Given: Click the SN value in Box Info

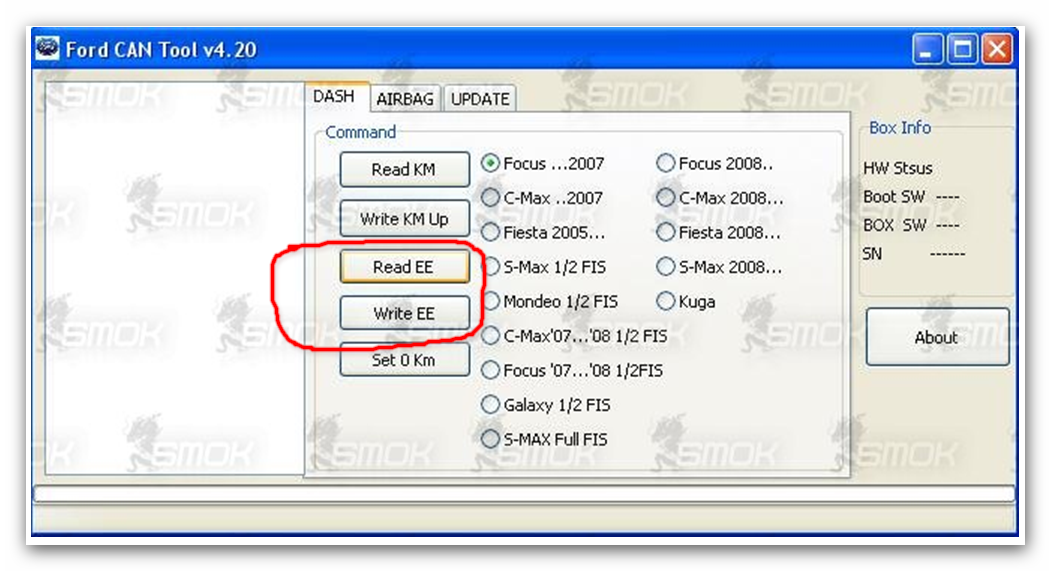Looking at the screenshot, I should (947, 254).
